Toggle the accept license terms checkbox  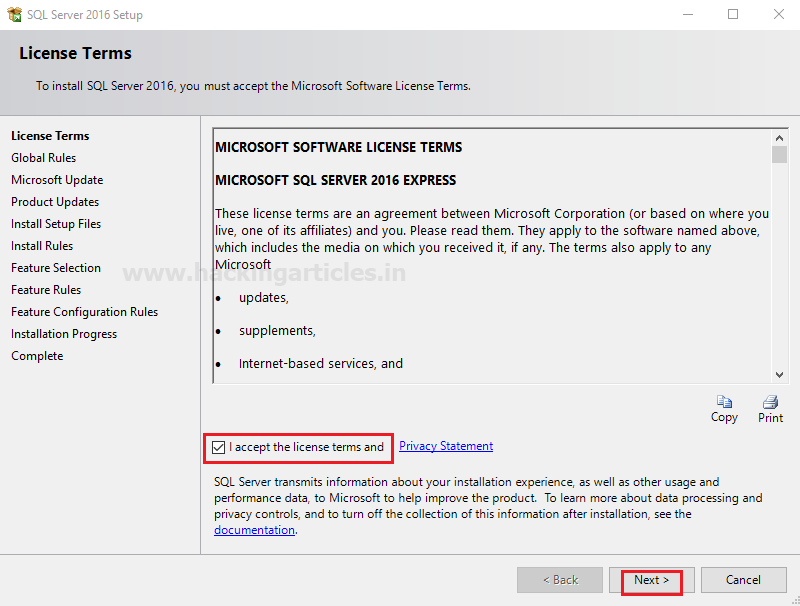[218, 447]
